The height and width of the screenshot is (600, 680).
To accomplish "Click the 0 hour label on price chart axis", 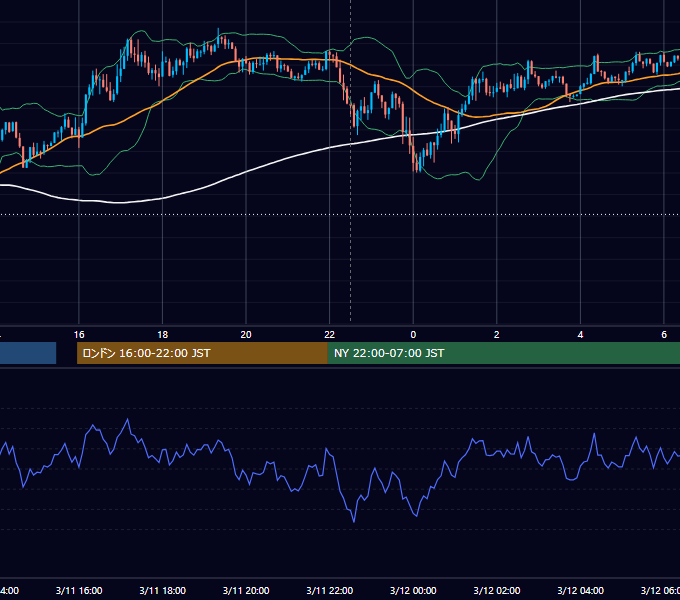I will tap(413, 335).
